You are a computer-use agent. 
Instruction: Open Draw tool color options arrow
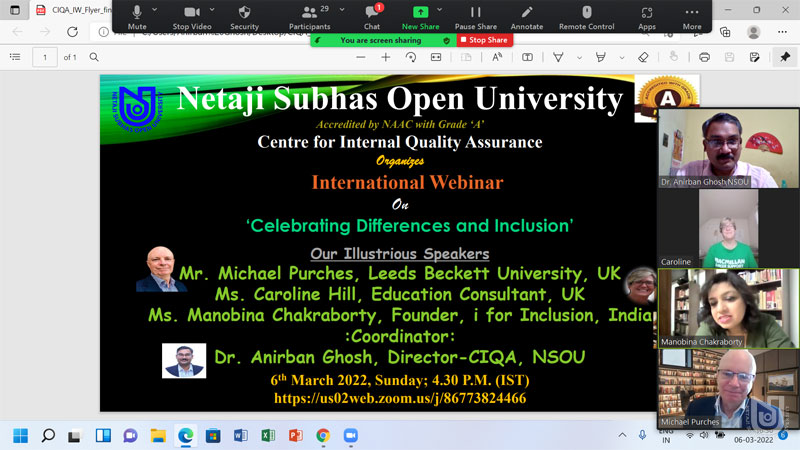pos(579,58)
